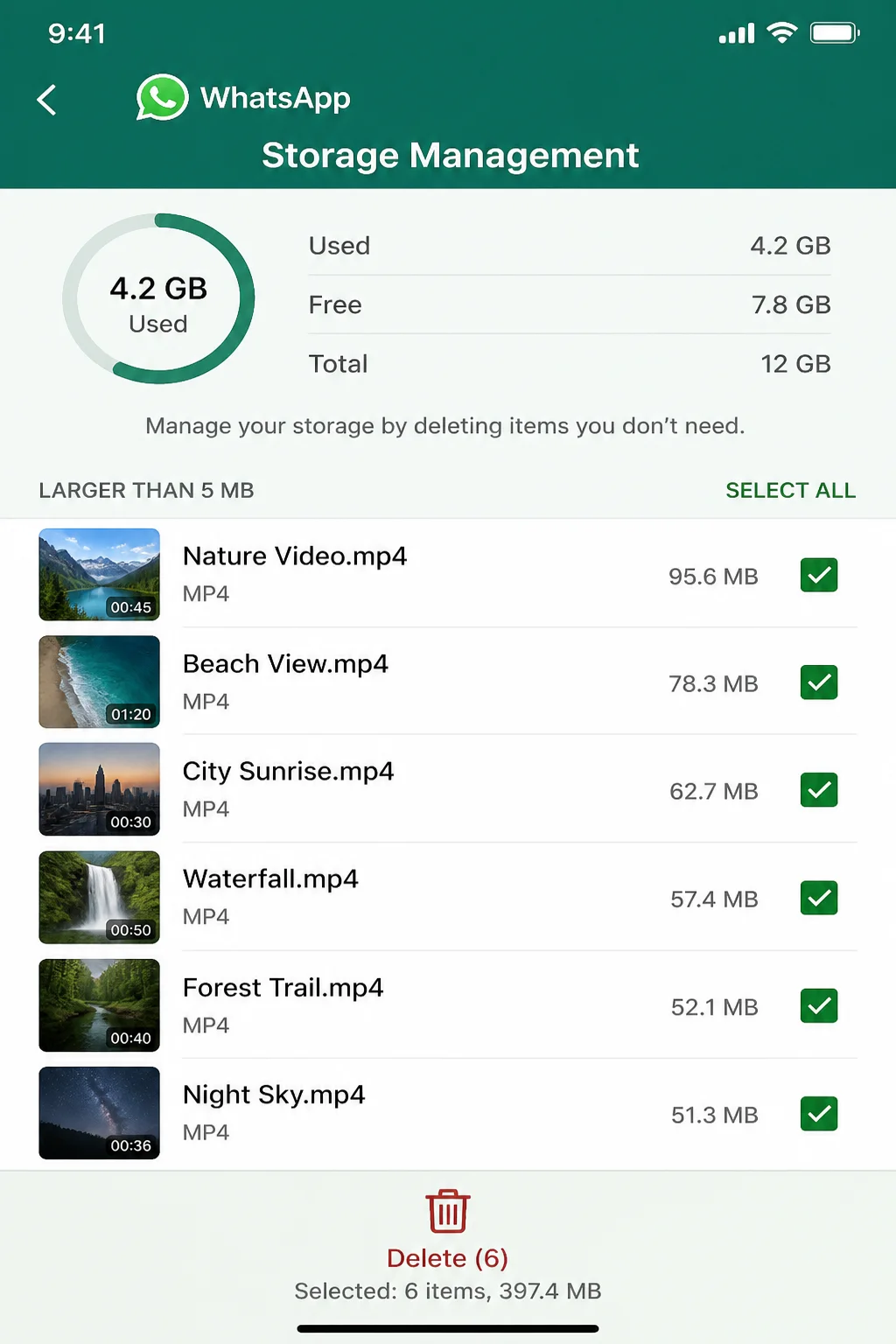
Task: Tap the 62.7 MB size value
Action: tap(713, 791)
